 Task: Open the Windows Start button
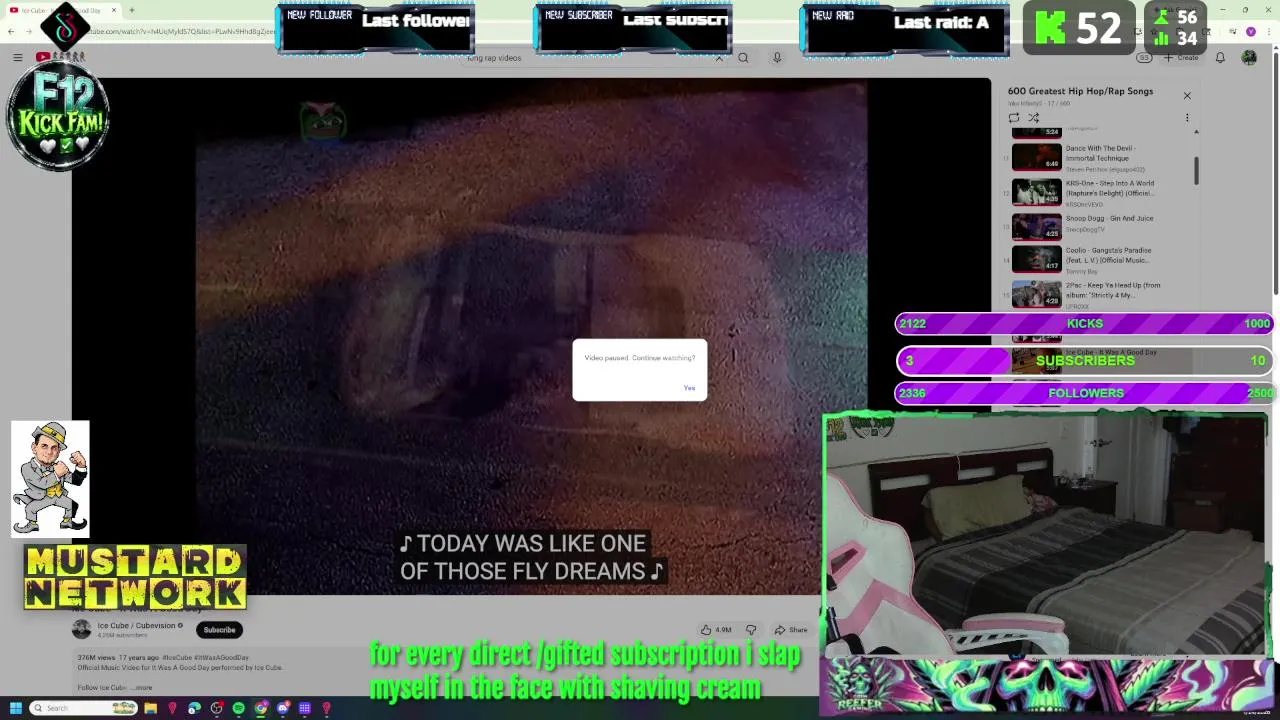(x=15, y=708)
